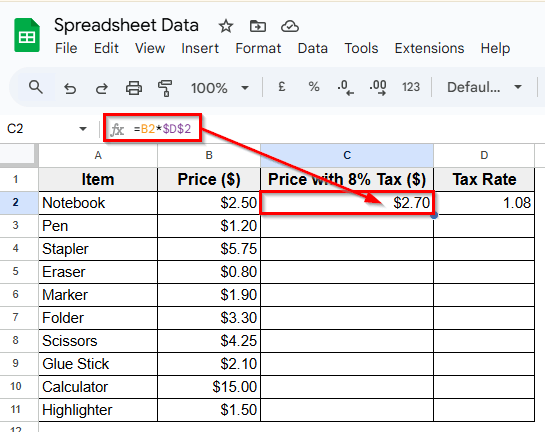The height and width of the screenshot is (432, 545).
Task: Select the Item header cell
Action: [x=98, y=180]
